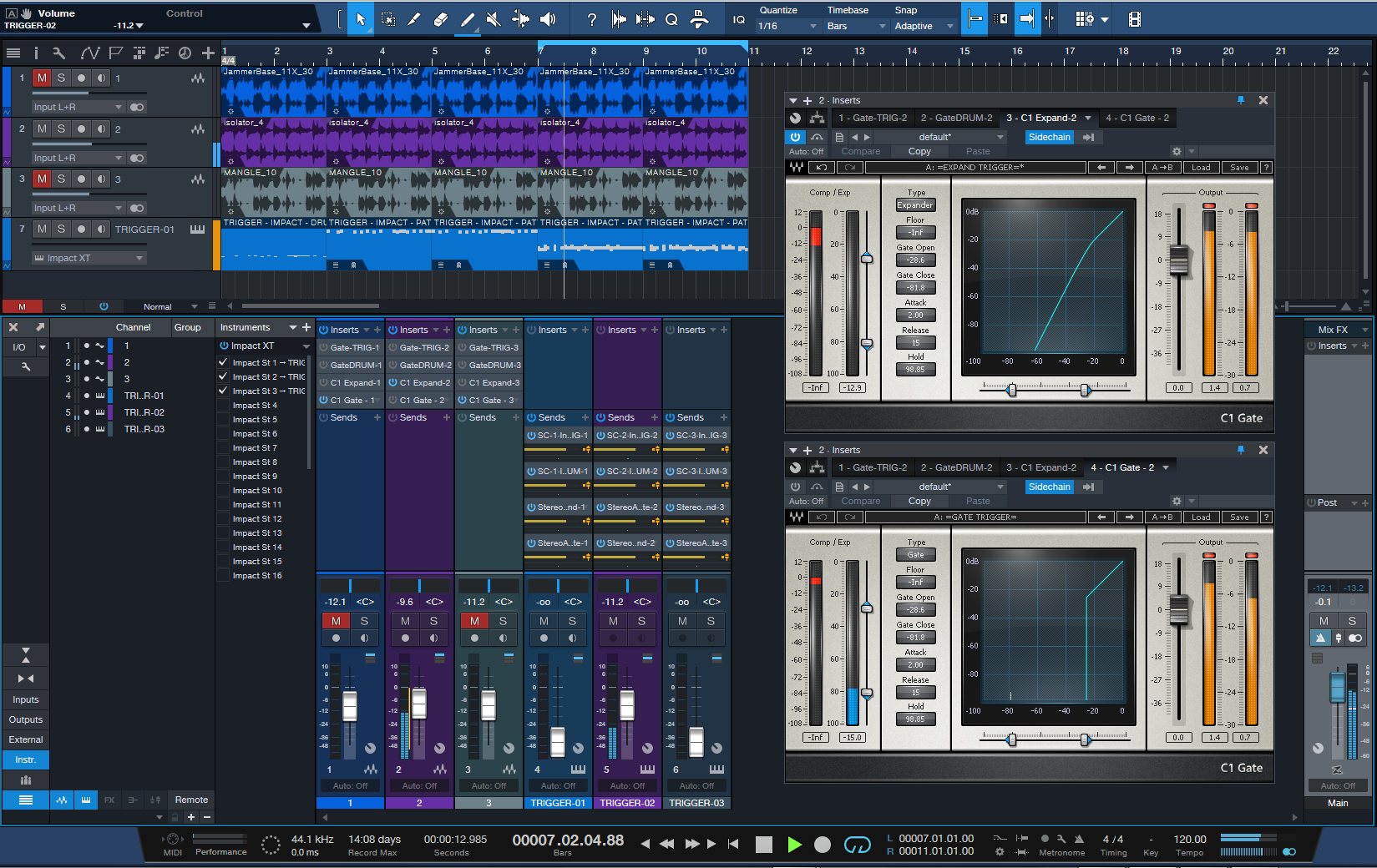
Task: Select the Range tool
Action: pyautogui.click(x=388, y=19)
